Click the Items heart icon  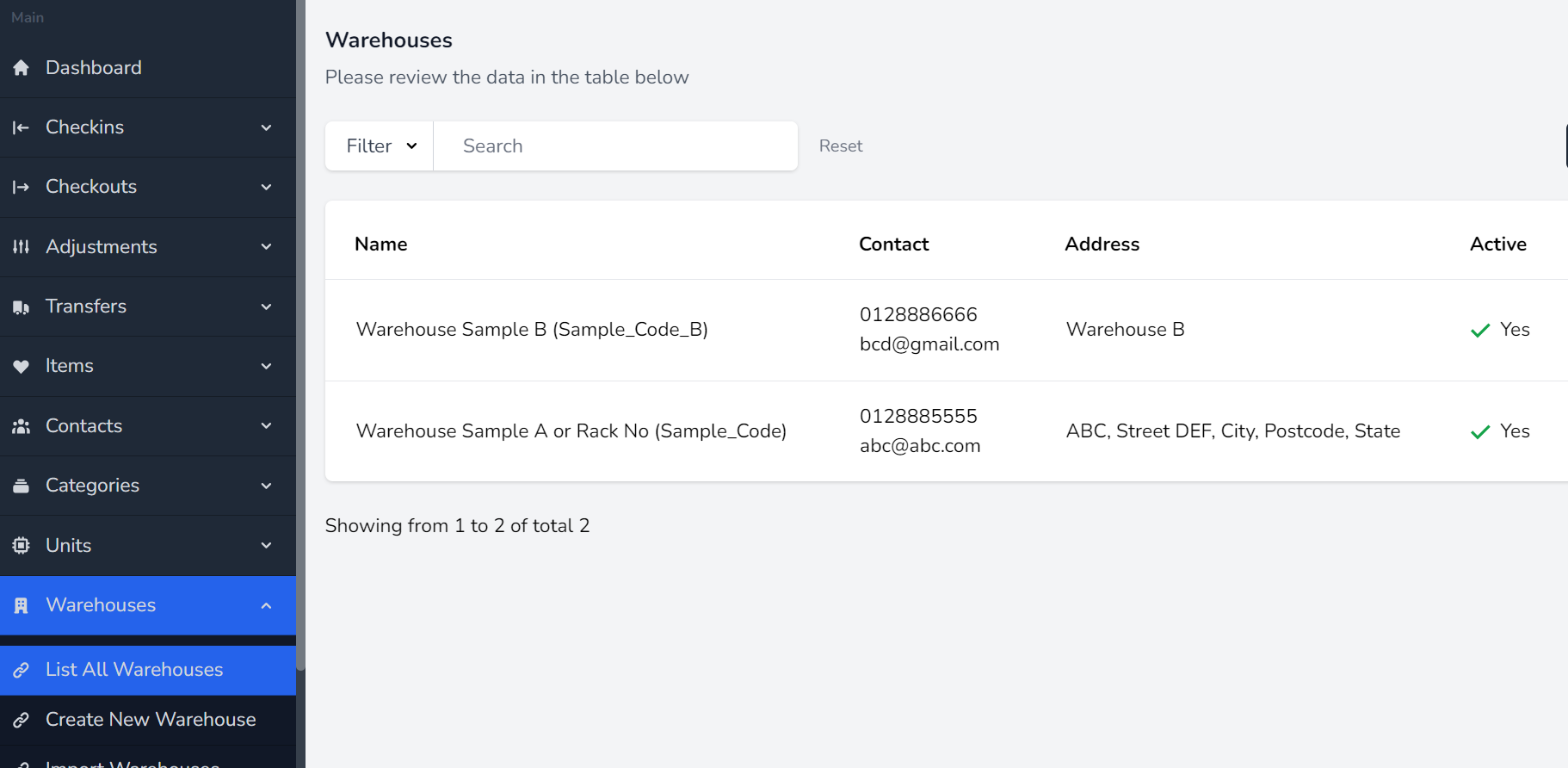coord(22,366)
